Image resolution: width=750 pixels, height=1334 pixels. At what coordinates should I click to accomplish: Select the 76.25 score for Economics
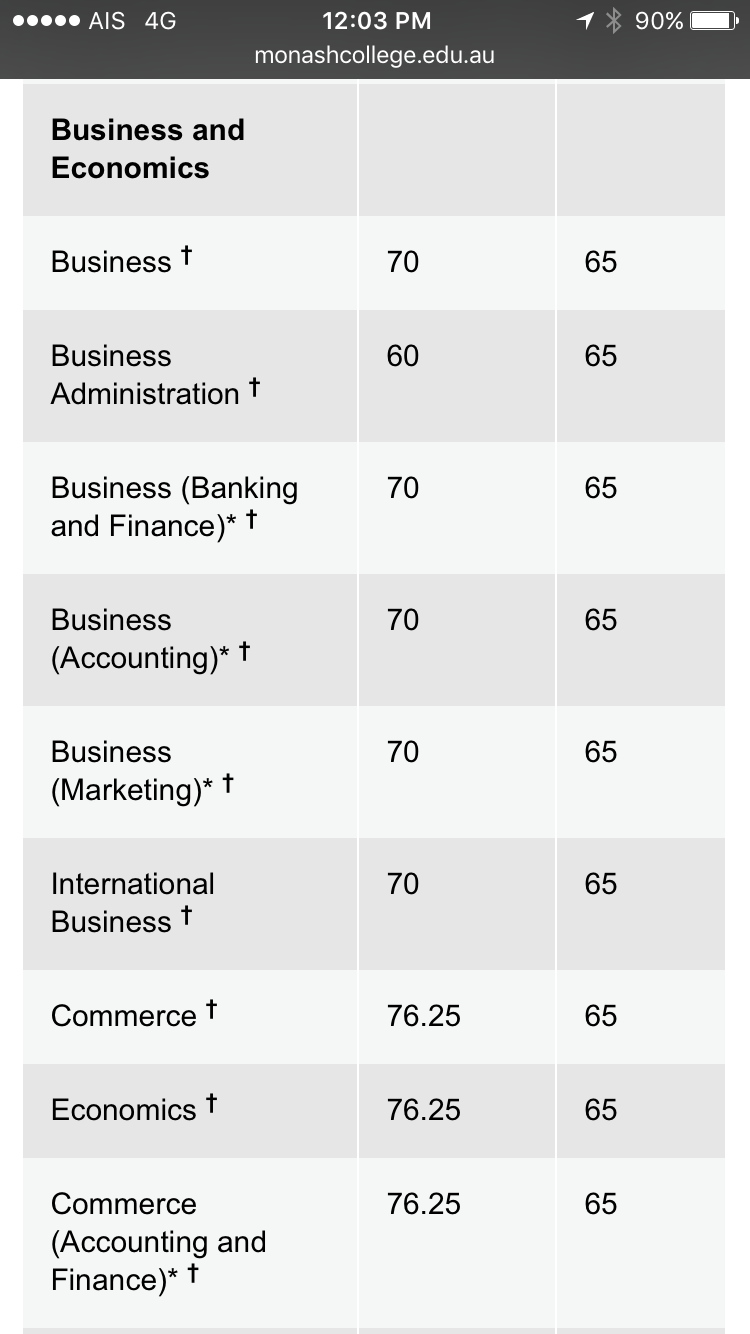[424, 1110]
